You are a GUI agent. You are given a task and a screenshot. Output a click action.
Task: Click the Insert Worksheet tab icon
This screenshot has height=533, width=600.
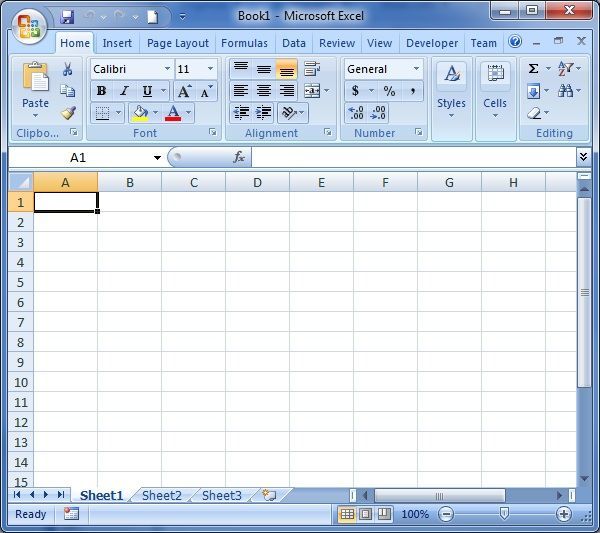pyautogui.click(x=268, y=495)
